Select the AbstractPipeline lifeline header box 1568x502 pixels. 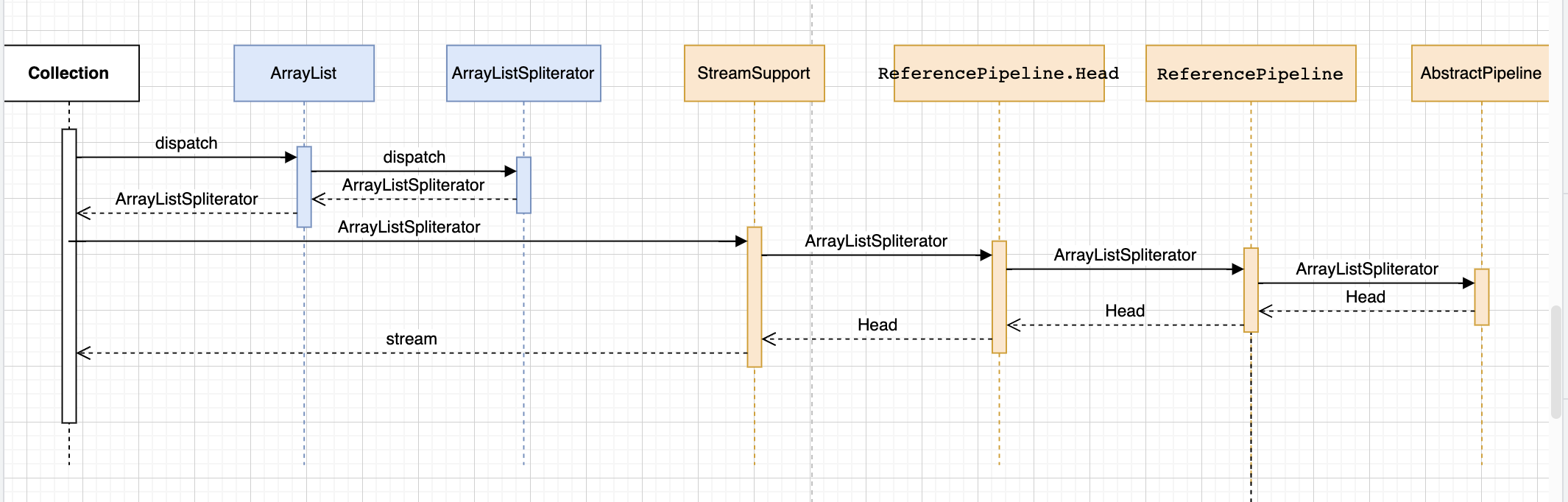point(1480,74)
